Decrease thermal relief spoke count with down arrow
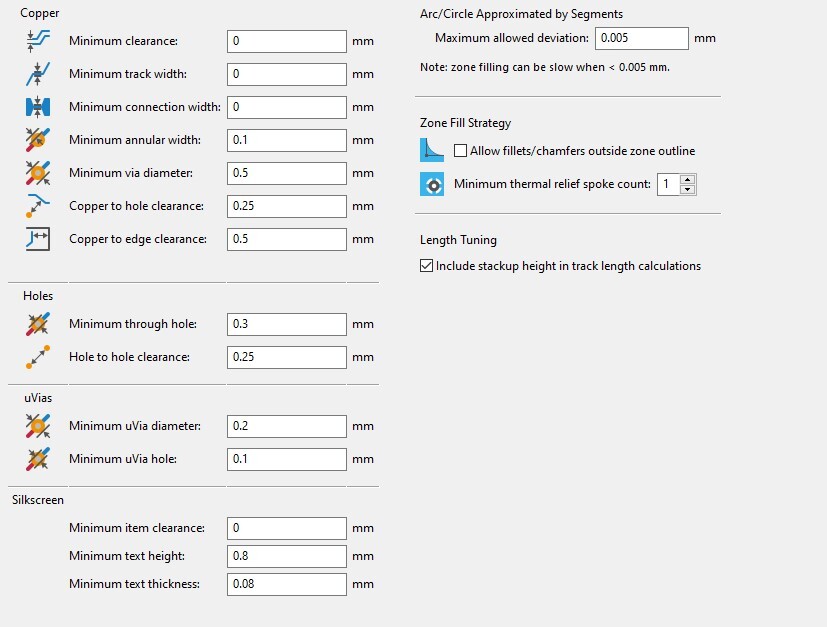This screenshot has height=627, width=827. point(687,189)
